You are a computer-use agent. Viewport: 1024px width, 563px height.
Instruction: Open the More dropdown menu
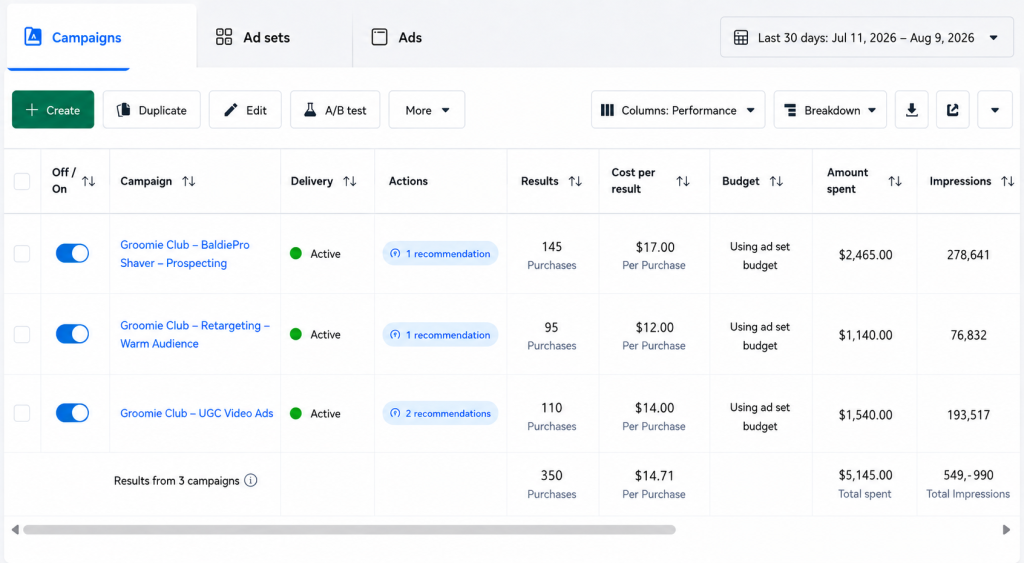pyautogui.click(x=426, y=110)
